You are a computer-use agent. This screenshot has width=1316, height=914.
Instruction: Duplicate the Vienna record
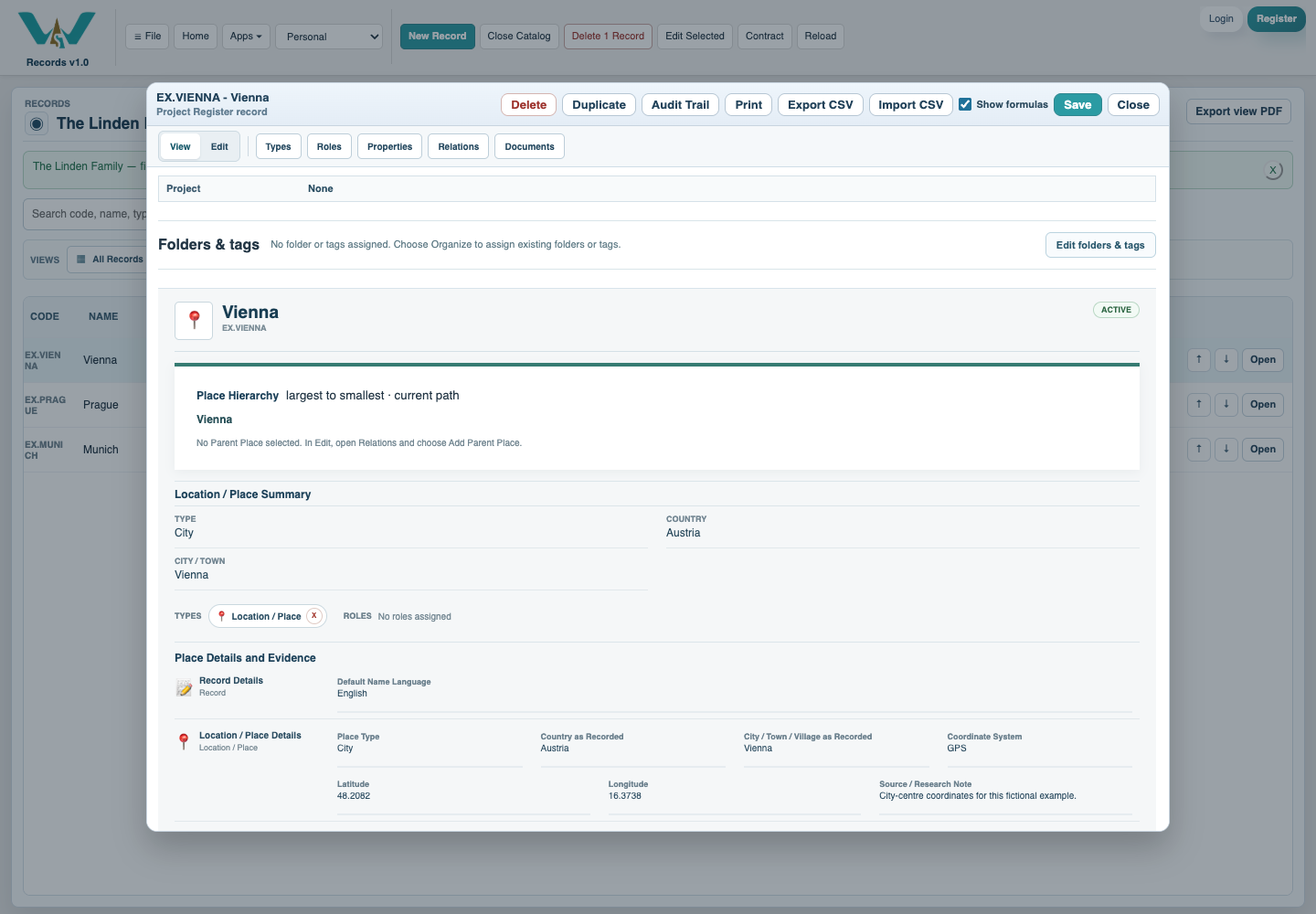click(x=600, y=105)
